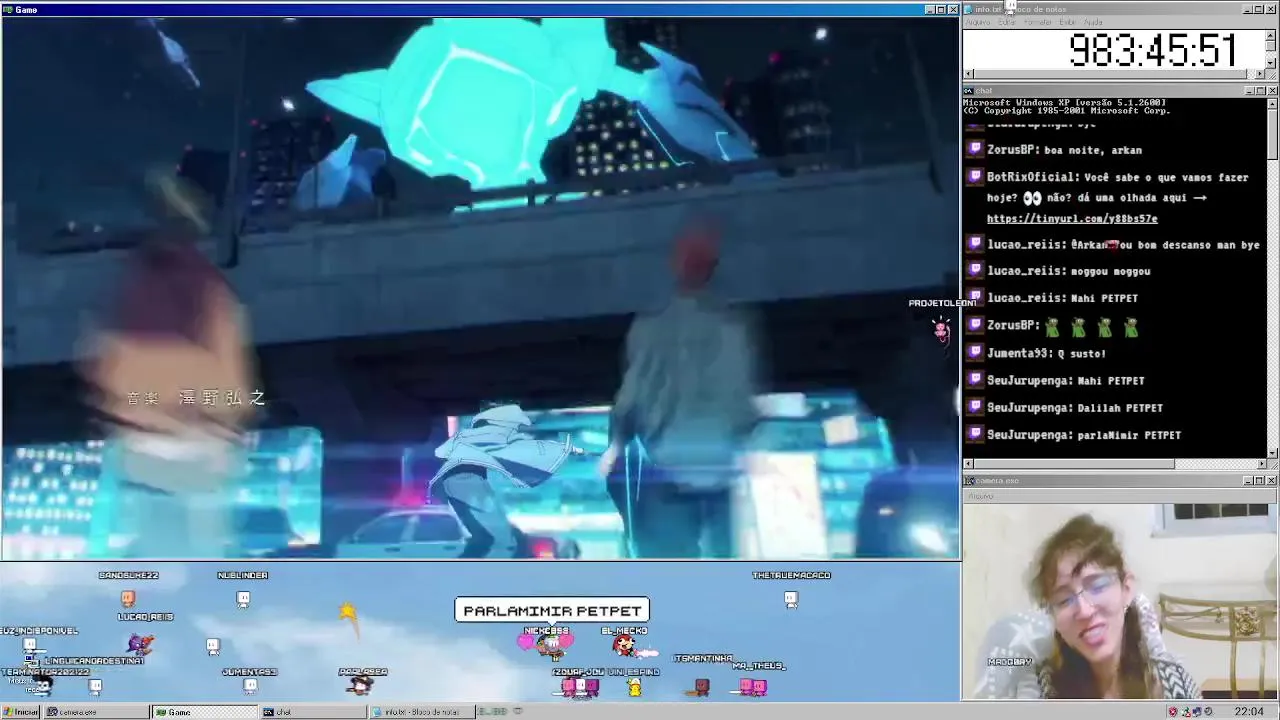Screen dimensions: 1280x720
Task: Click the BANOSLIKE22 avatar character
Action: (128, 598)
